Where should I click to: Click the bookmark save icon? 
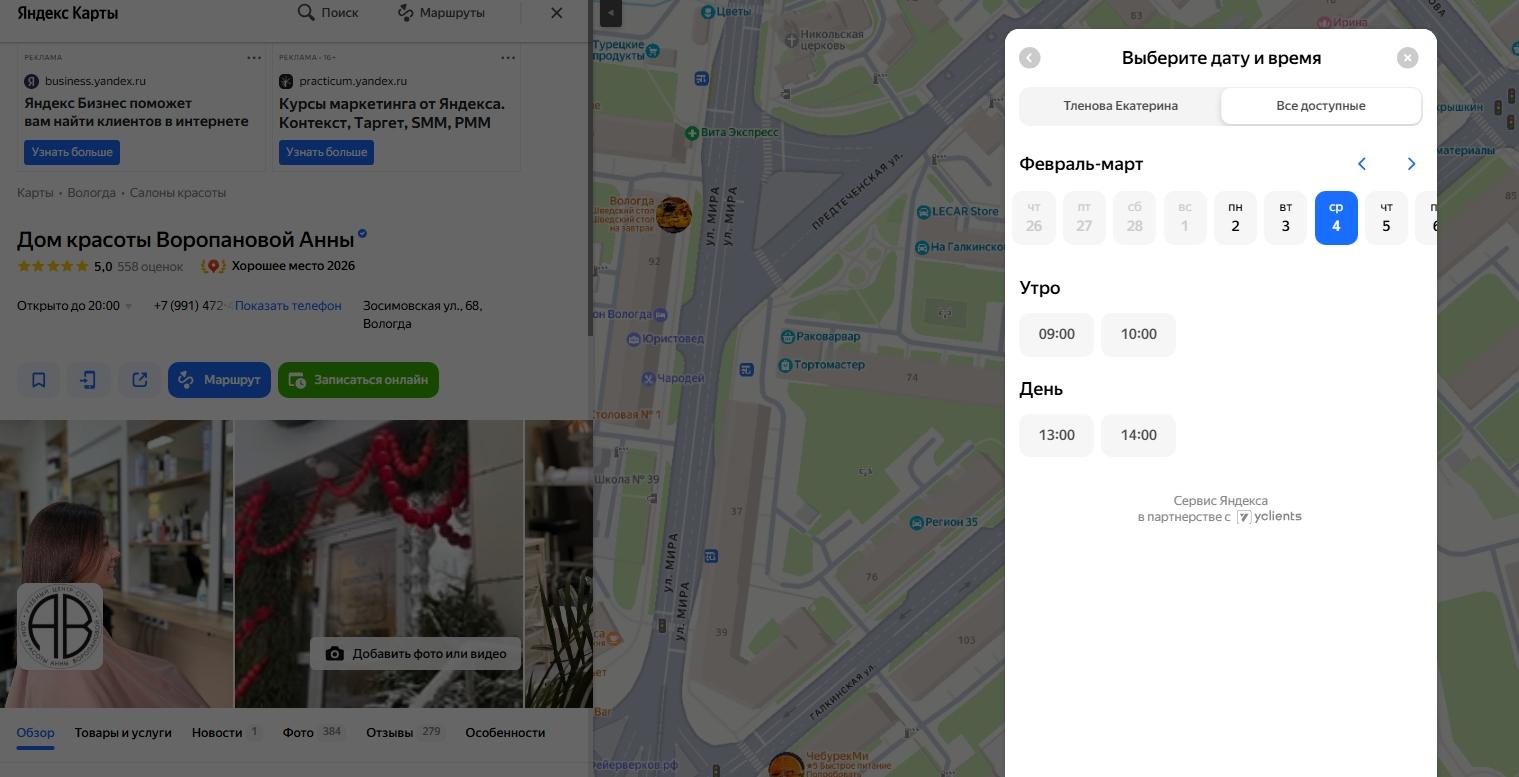tap(39, 380)
